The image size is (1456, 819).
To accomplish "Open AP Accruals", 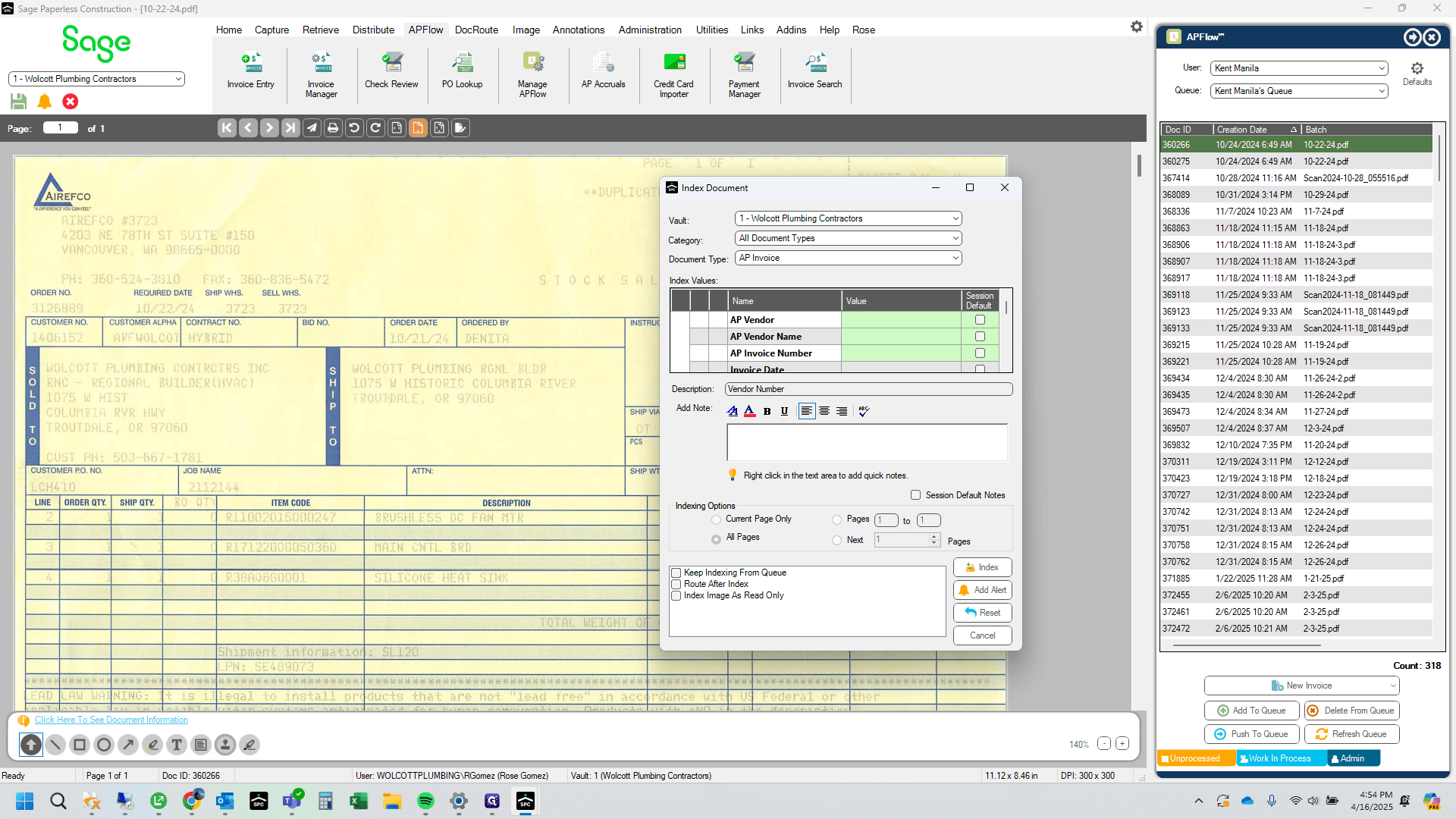I will [604, 71].
